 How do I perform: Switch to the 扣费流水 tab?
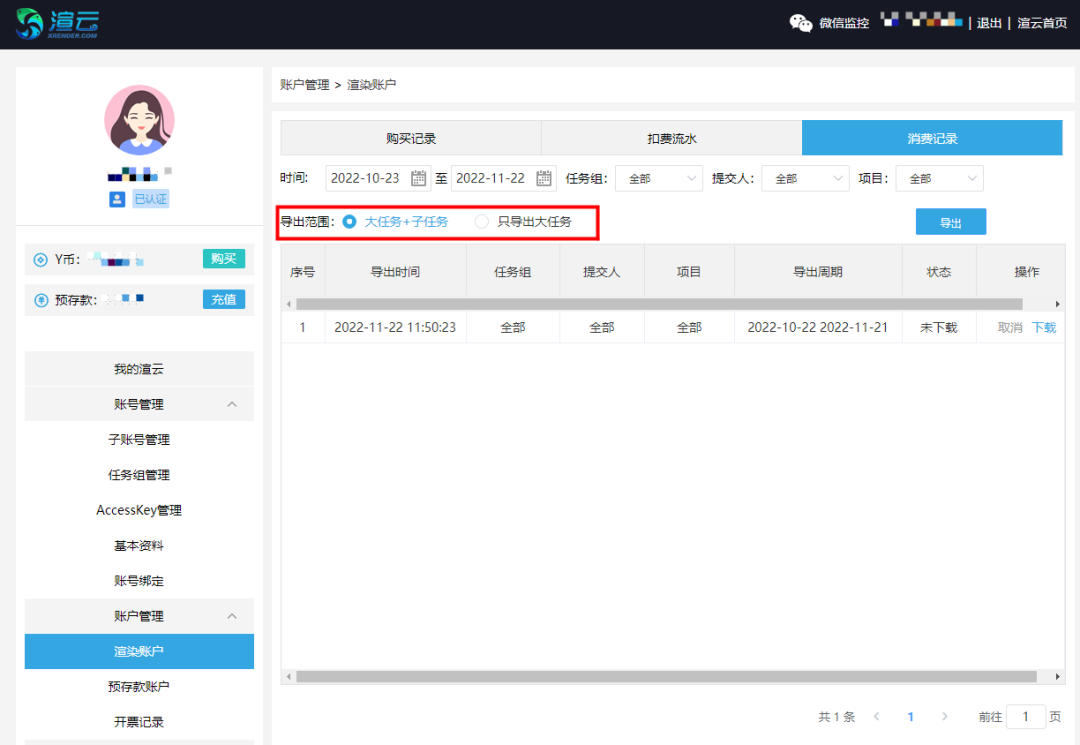(x=671, y=139)
